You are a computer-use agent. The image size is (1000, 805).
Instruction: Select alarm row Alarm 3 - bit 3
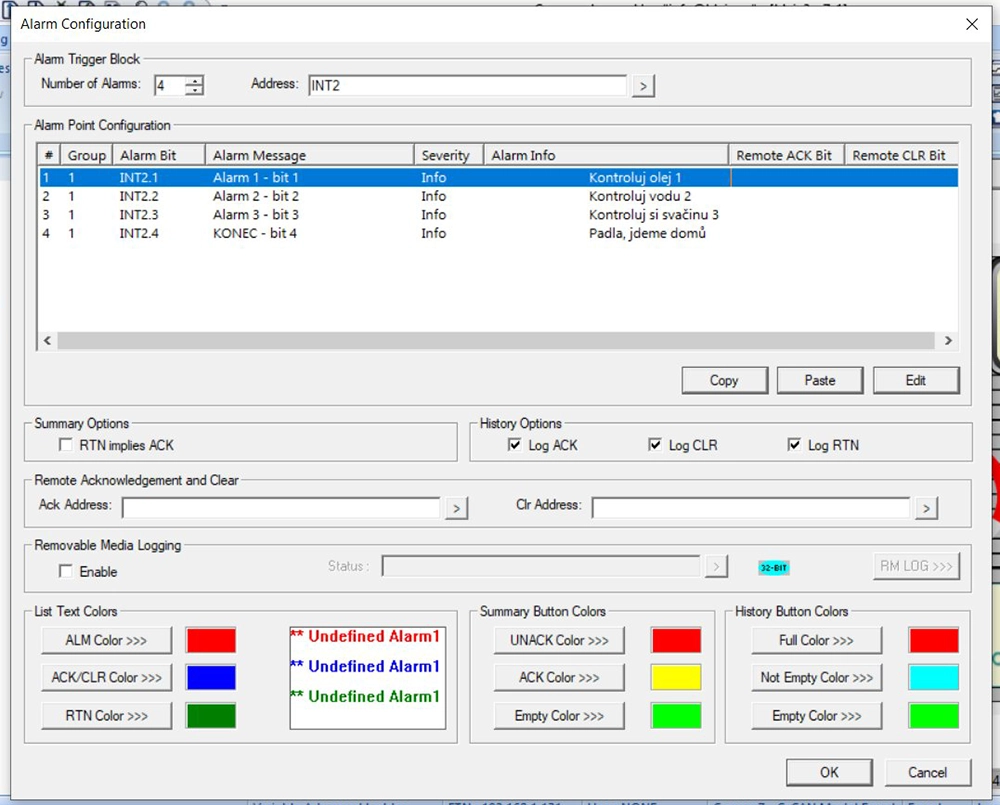point(256,215)
